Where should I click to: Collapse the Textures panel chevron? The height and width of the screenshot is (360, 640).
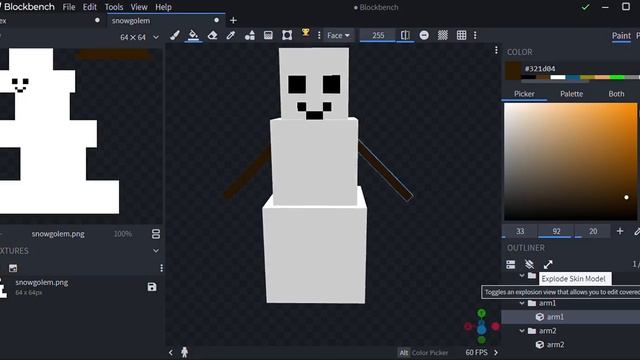tap(156, 251)
